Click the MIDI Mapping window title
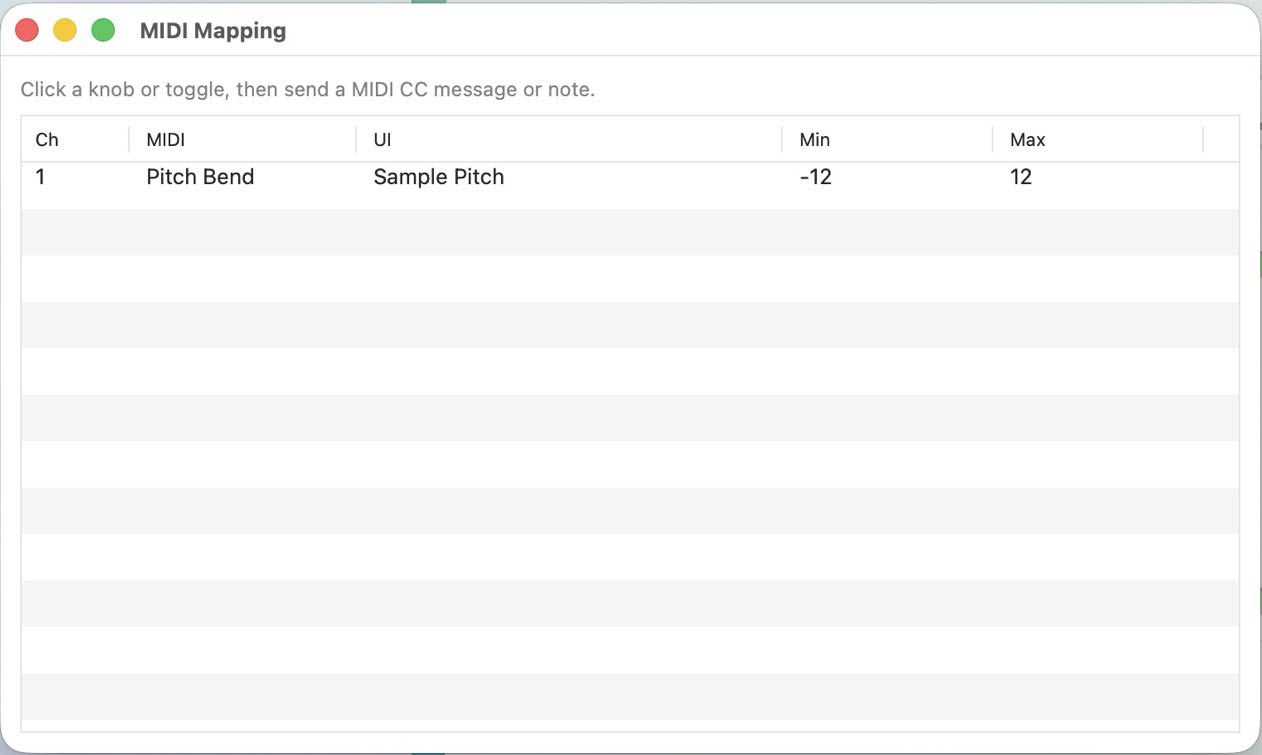Image resolution: width=1262 pixels, height=755 pixels. 213,30
